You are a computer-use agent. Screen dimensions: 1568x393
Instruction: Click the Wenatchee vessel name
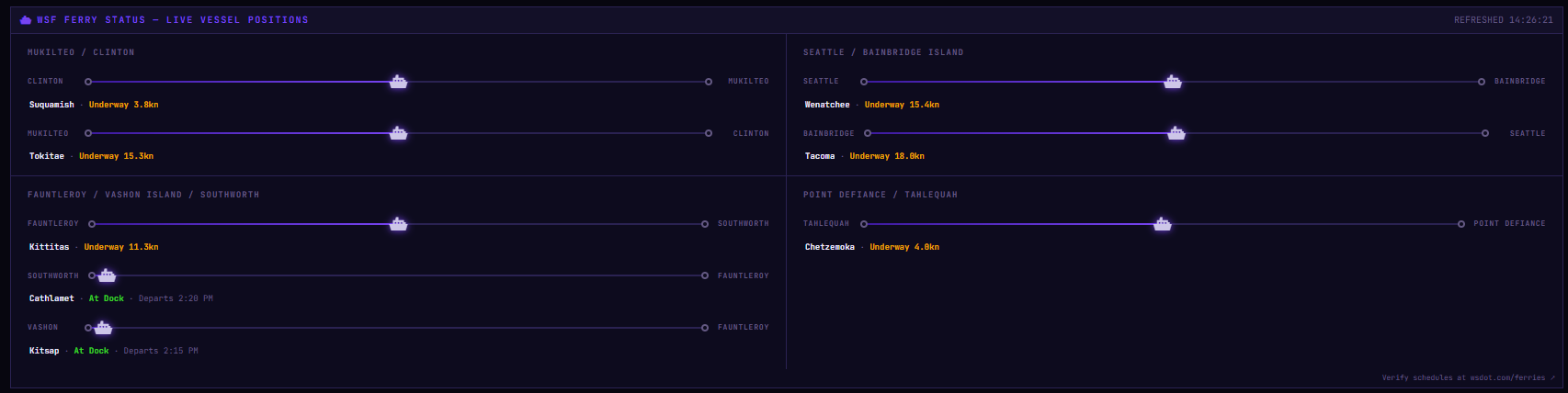pos(827,105)
